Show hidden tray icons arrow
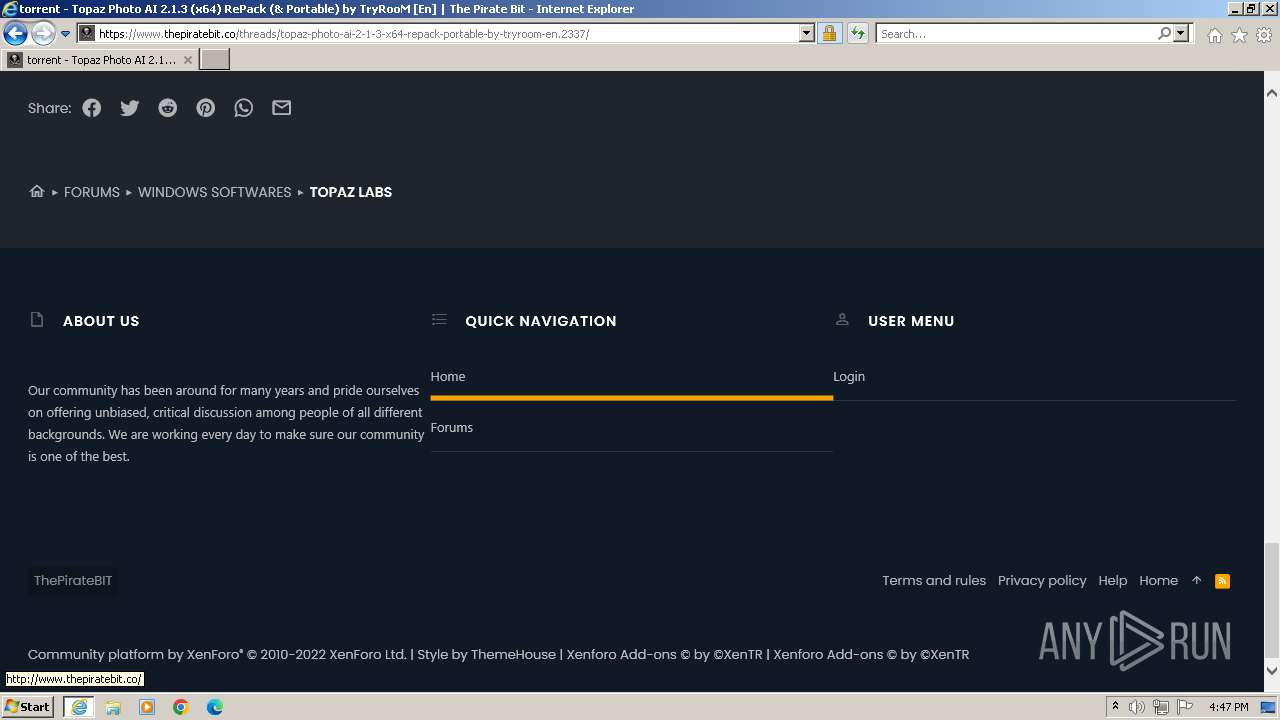Image resolution: width=1280 pixels, height=720 pixels. [x=1115, y=707]
